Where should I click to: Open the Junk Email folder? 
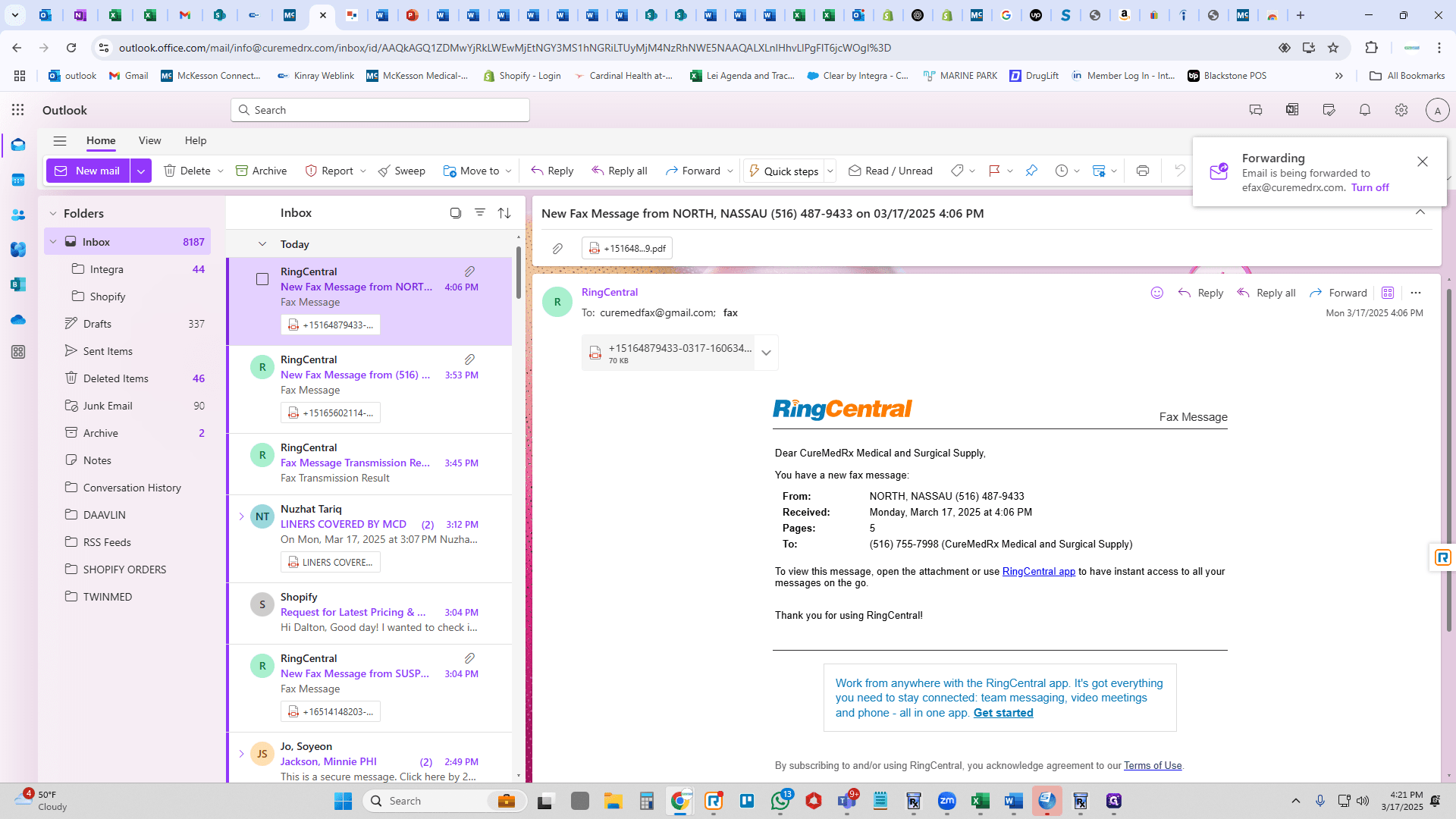[x=127, y=406]
